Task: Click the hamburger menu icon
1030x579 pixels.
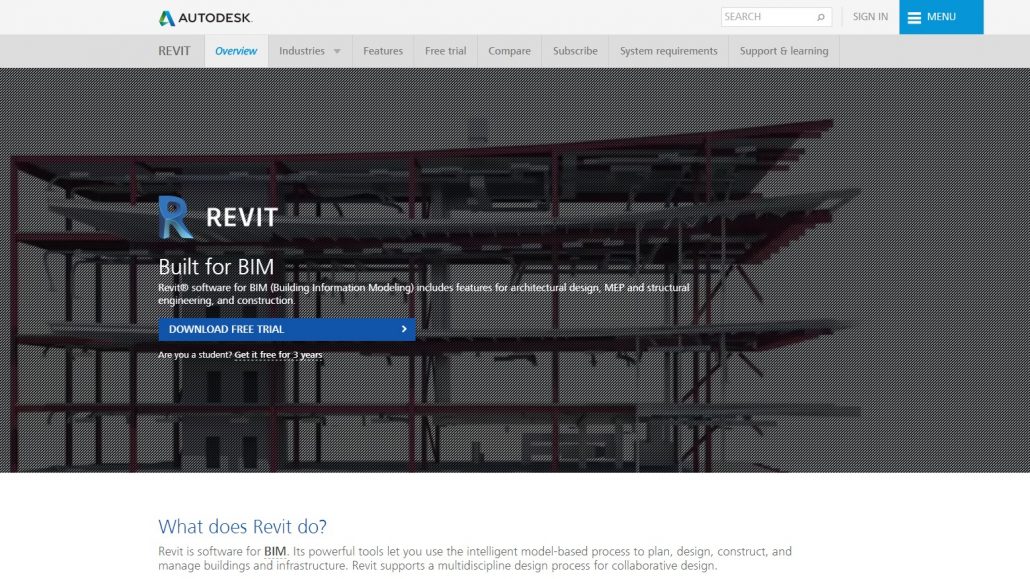Action: point(914,18)
